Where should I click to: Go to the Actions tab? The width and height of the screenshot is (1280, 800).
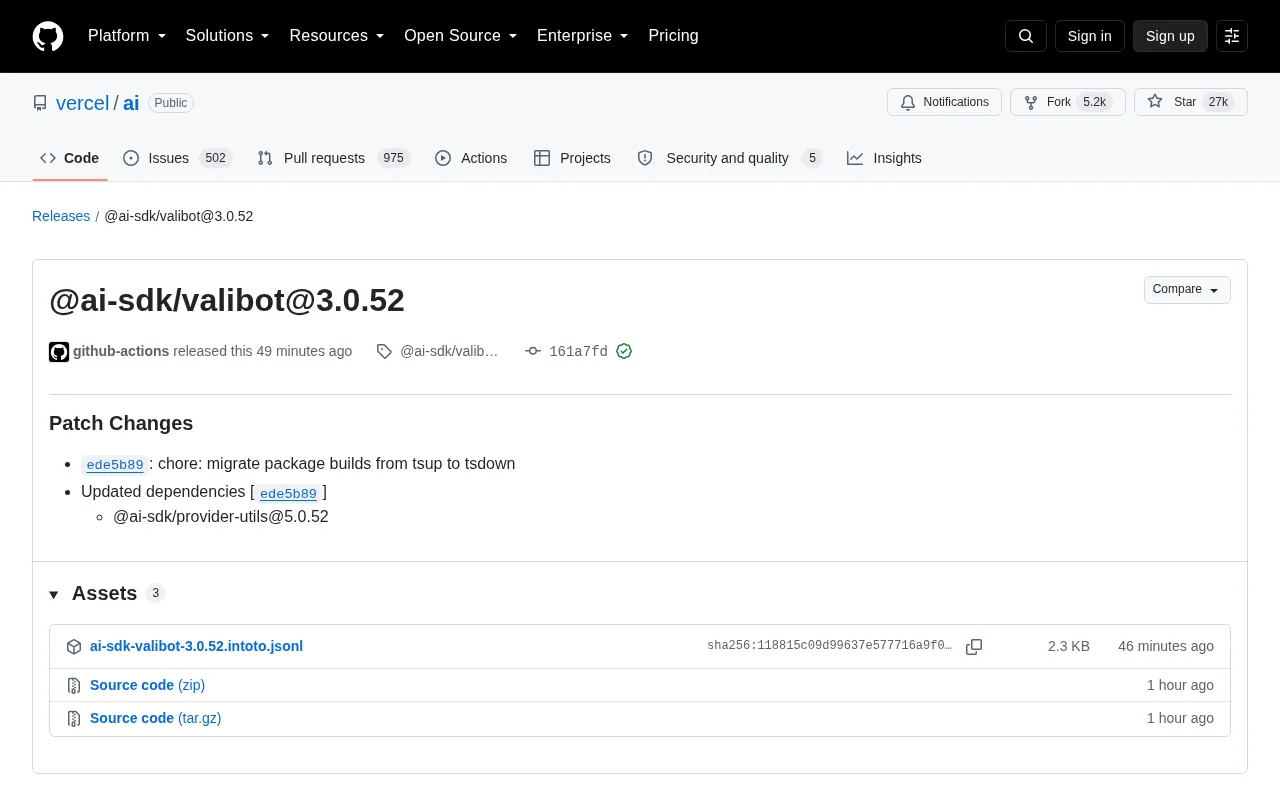tap(471, 158)
